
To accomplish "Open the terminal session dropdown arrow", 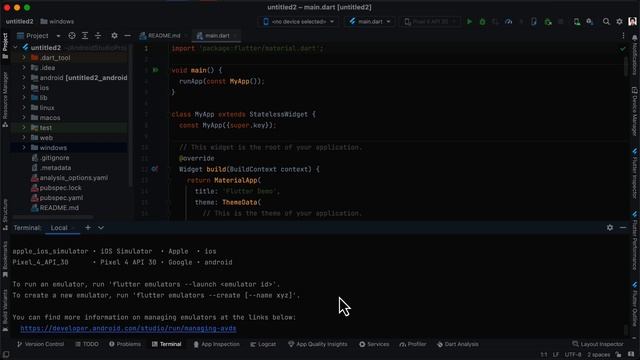I will click(x=101, y=227).
